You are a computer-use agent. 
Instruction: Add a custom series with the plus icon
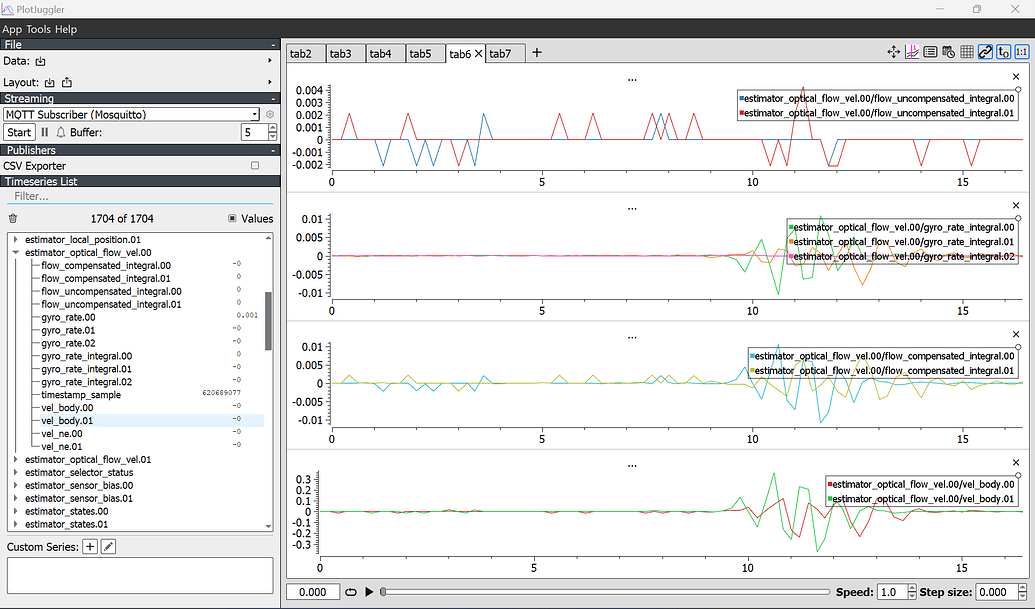pos(88,546)
